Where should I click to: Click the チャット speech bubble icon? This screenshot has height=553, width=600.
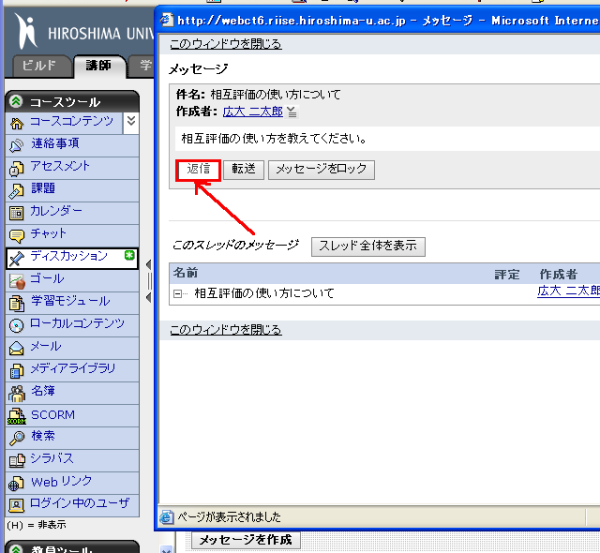[16, 236]
